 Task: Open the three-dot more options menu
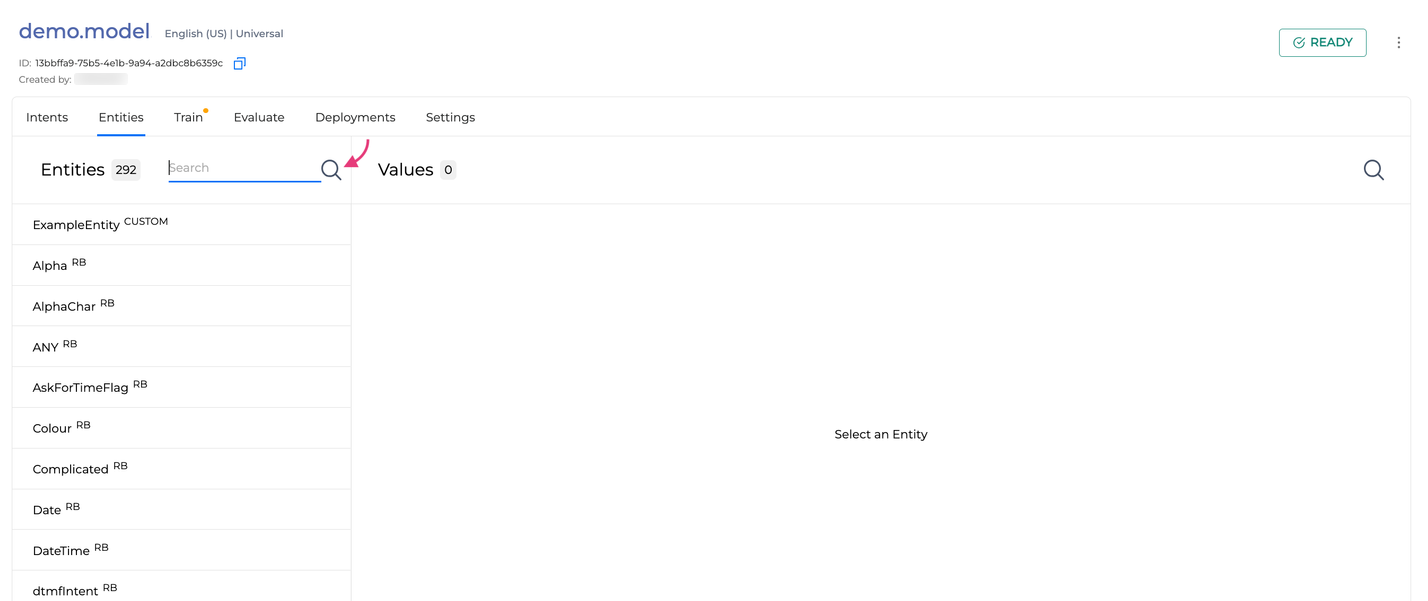click(1398, 43)
